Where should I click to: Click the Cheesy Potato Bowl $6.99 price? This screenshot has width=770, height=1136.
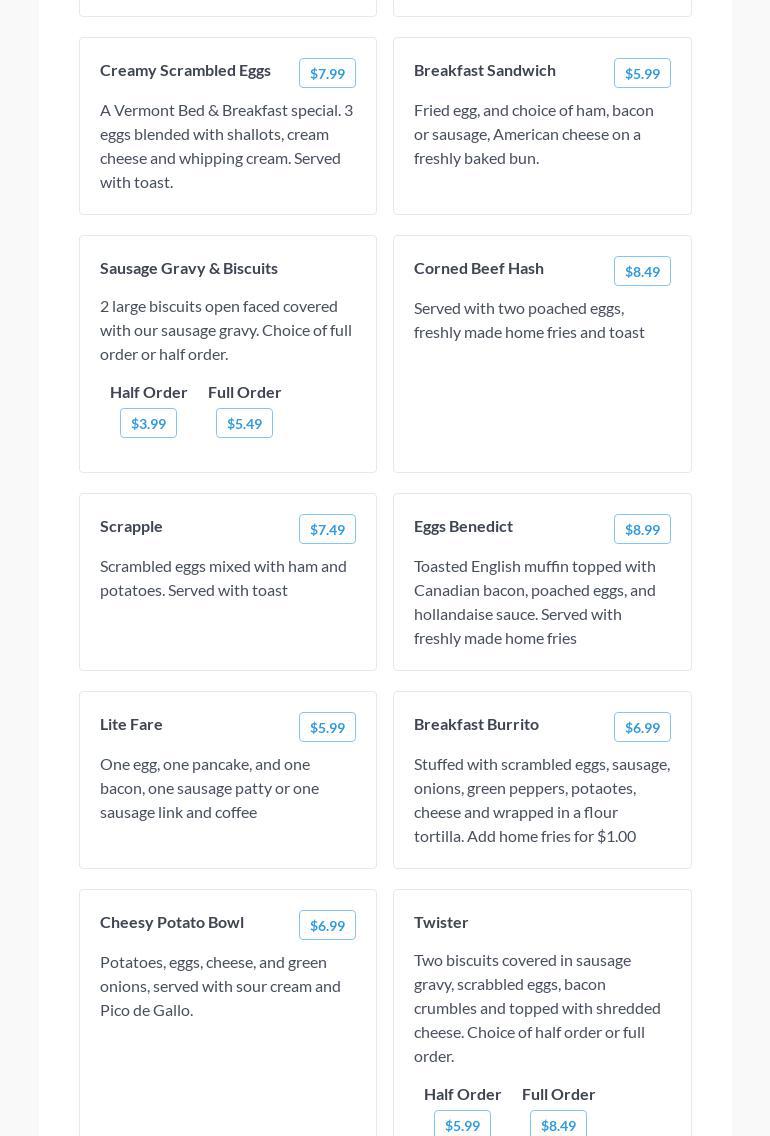327,925
